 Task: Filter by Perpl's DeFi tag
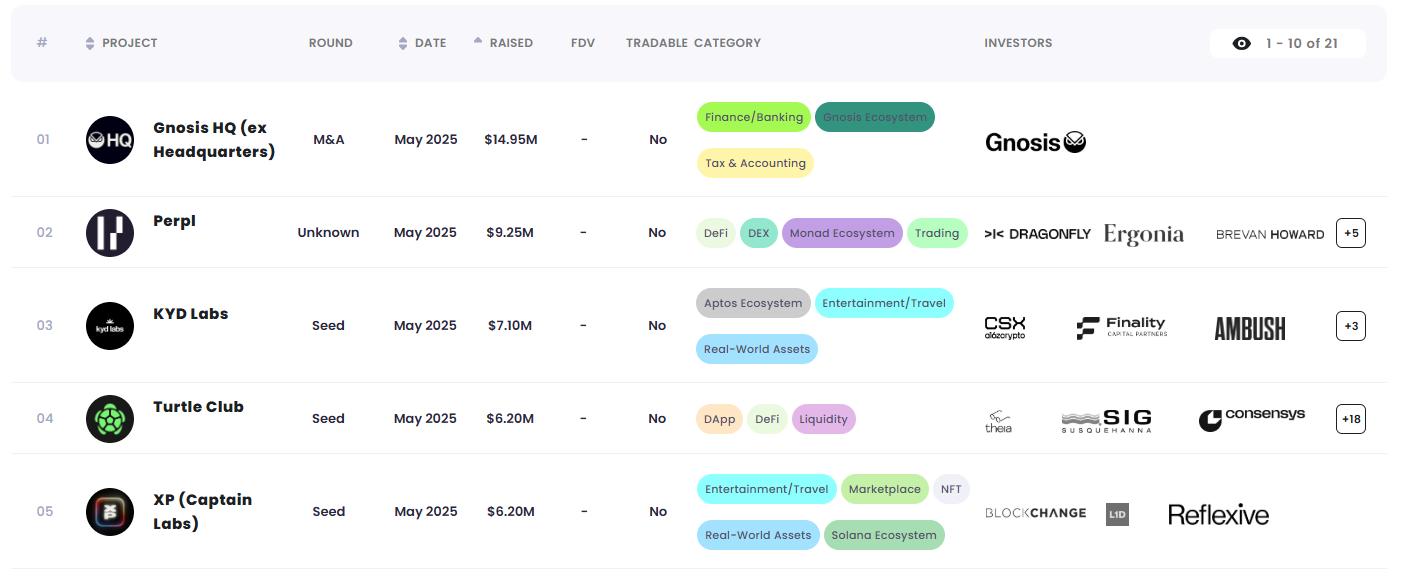(716, 233)
